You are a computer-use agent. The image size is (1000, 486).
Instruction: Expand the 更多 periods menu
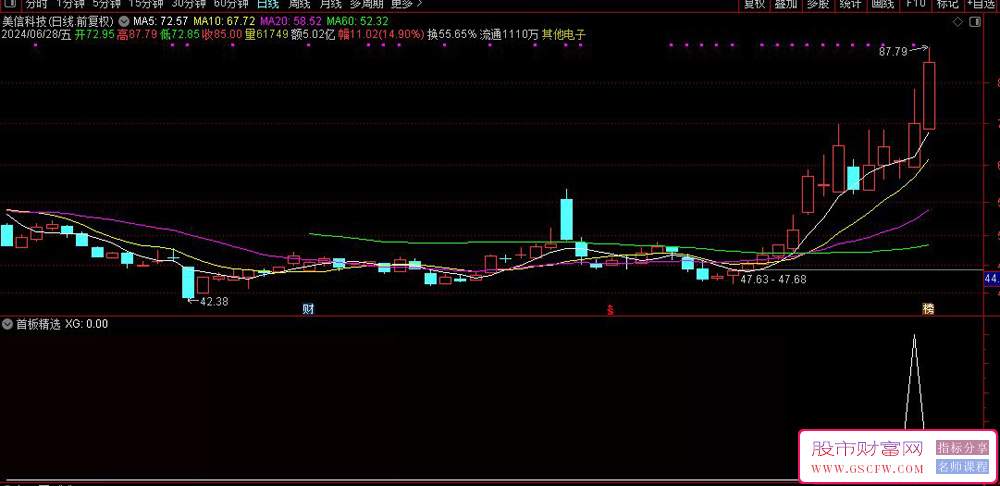click(406, 4)
